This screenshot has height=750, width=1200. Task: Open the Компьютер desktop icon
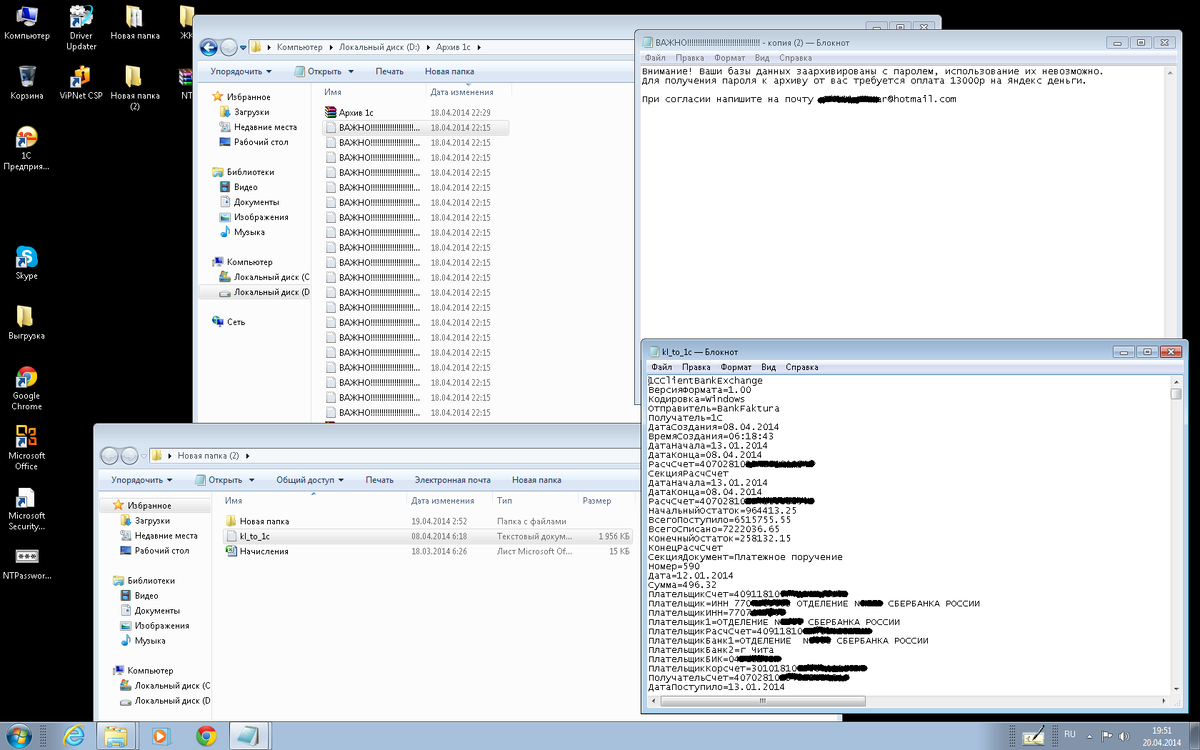(27, 23)
